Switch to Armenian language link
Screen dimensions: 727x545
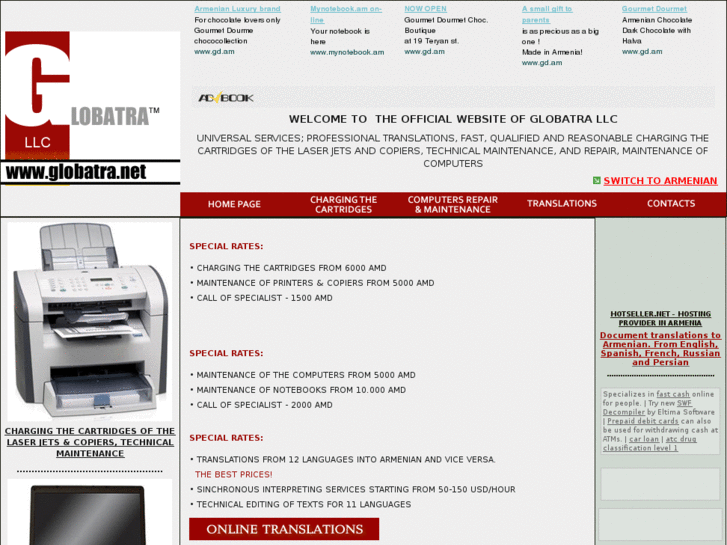(660, 181)
